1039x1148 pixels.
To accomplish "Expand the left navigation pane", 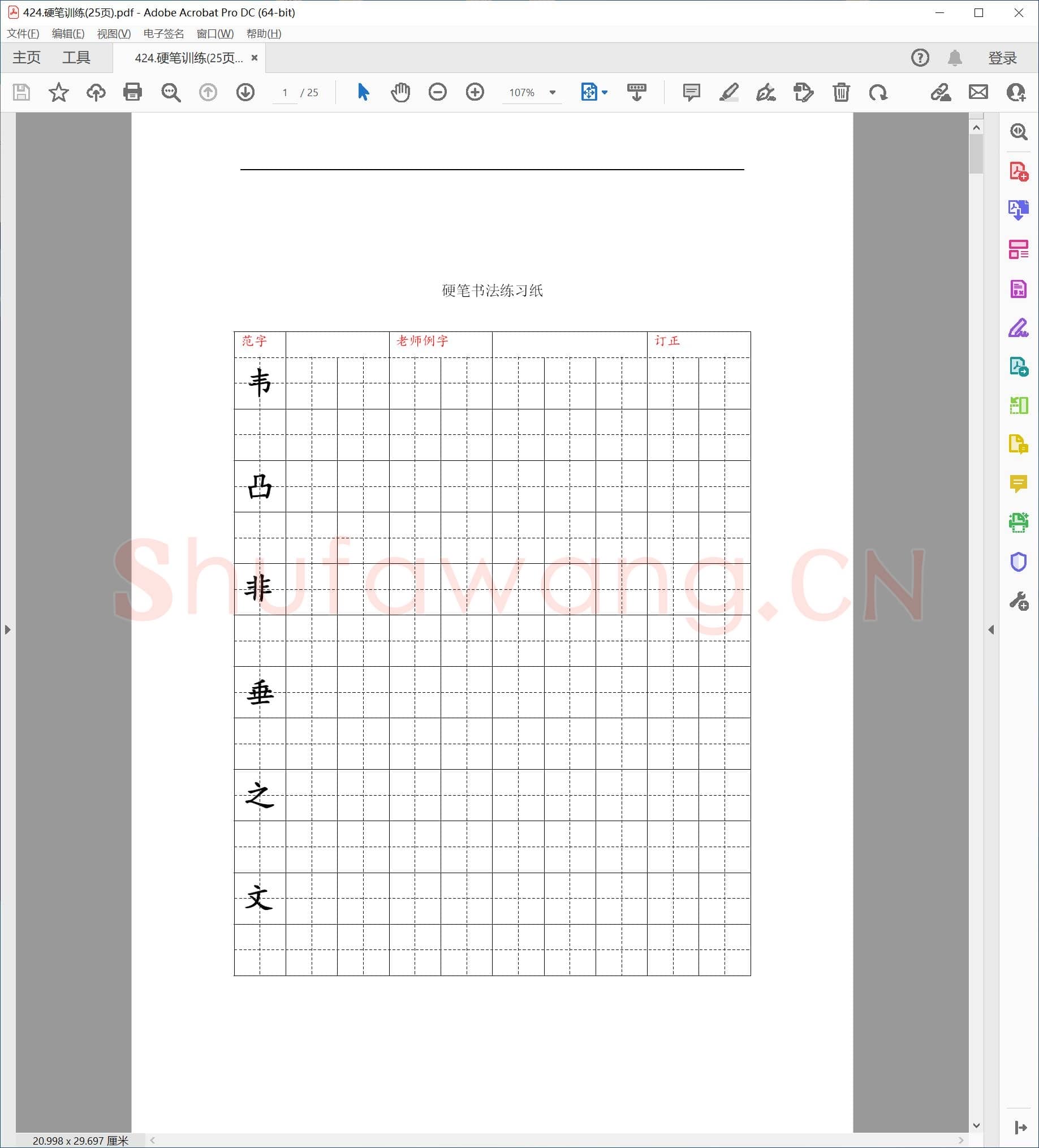I will click(x=7, y=629).
